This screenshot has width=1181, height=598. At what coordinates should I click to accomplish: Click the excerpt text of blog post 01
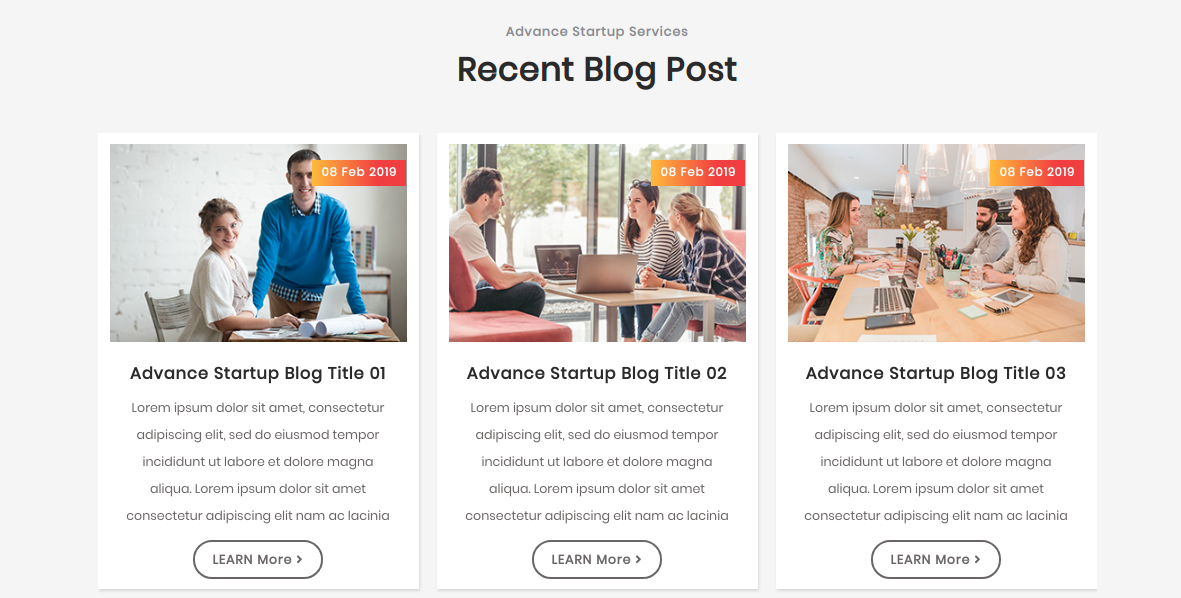[258, 462]
